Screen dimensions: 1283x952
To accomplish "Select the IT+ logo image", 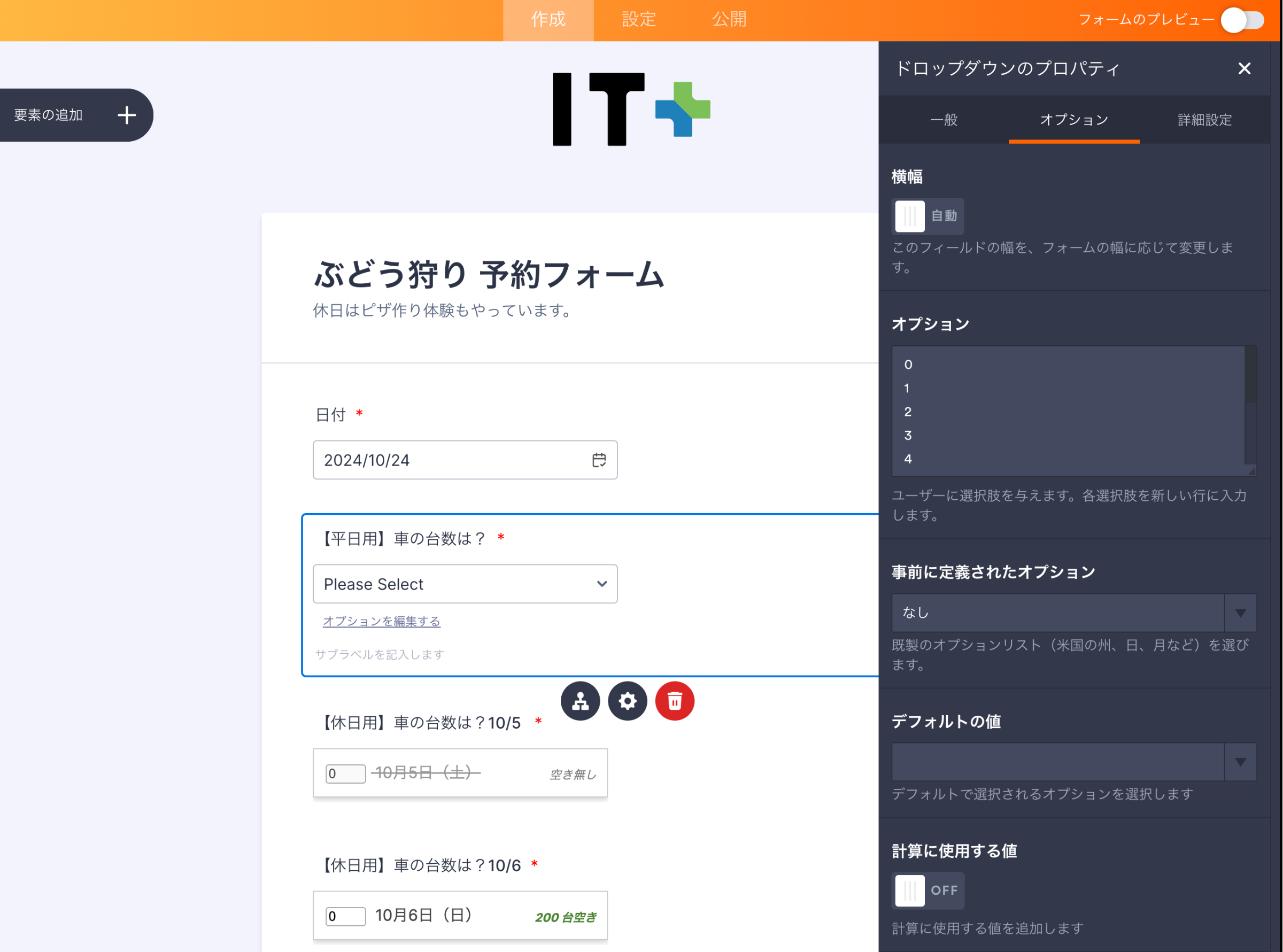I will coord(631,110).
